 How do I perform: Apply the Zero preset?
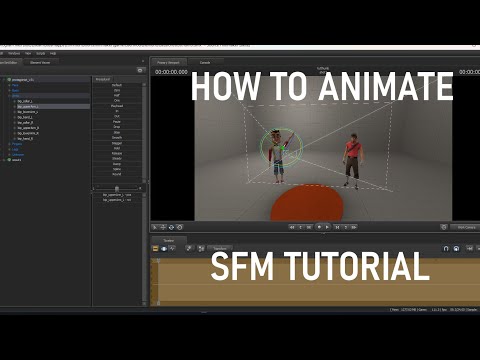pos(117,90)
